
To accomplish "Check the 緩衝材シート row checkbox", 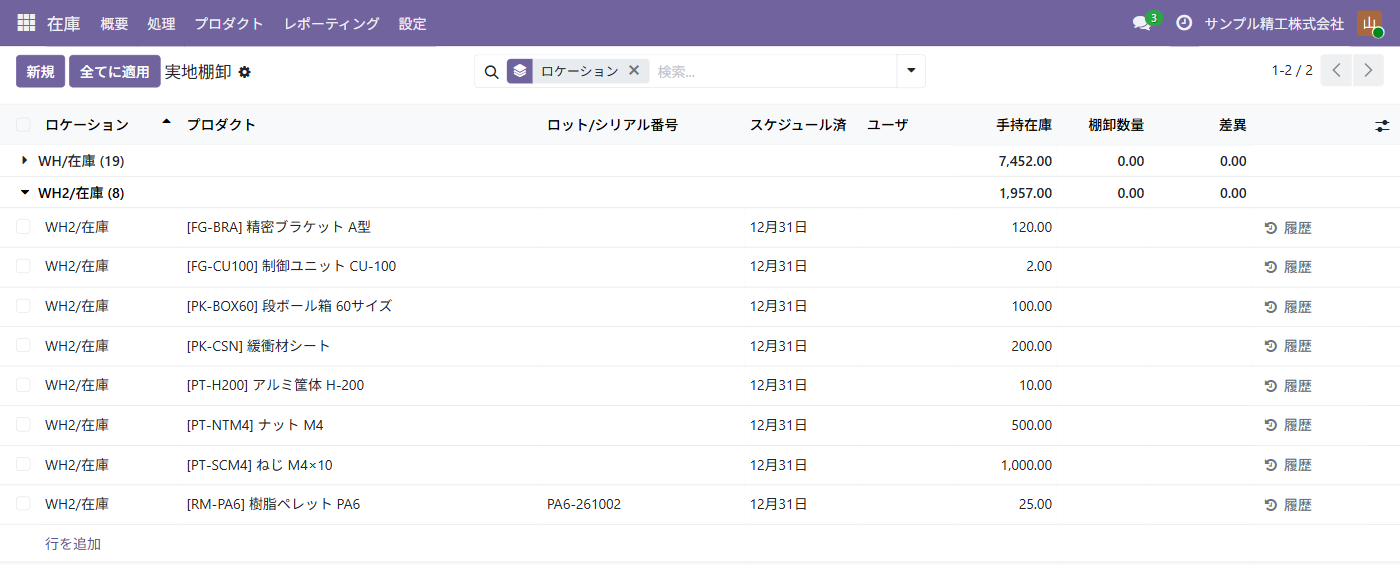I will 23,345.
